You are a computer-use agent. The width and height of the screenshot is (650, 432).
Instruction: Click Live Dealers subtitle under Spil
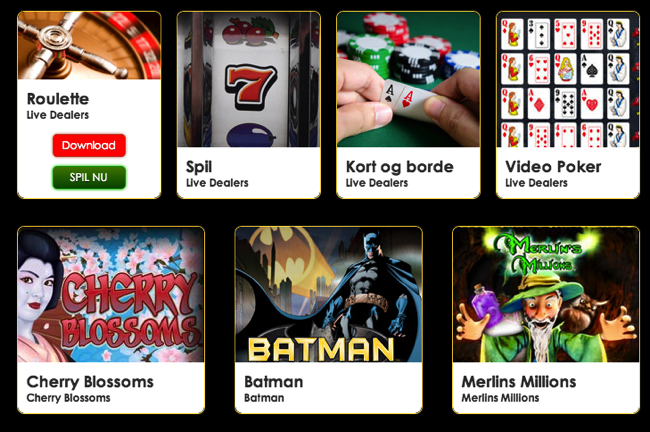tap(217, 183)
